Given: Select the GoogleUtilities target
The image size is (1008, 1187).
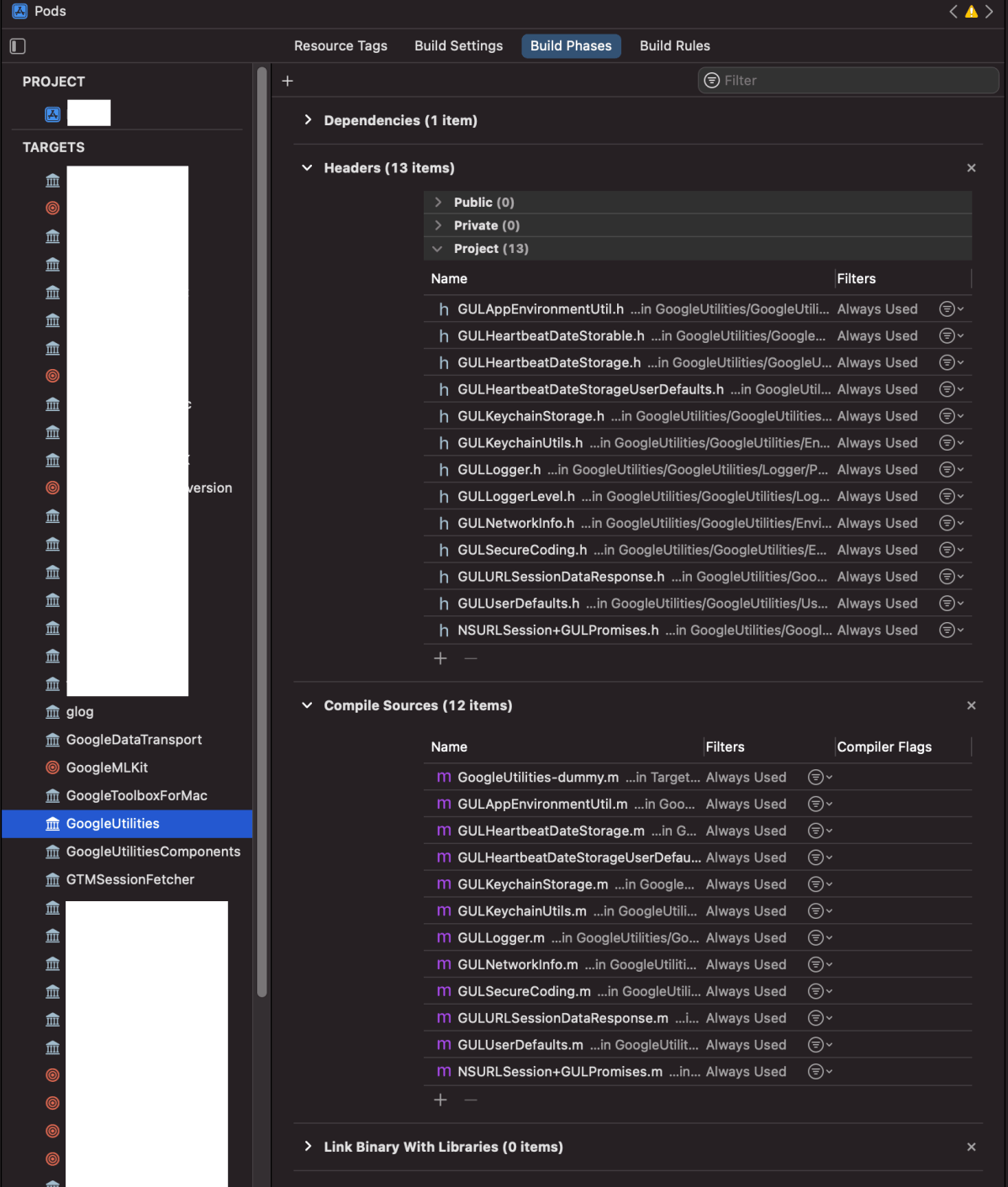Looking at the screenshot, I should point(127,824).
